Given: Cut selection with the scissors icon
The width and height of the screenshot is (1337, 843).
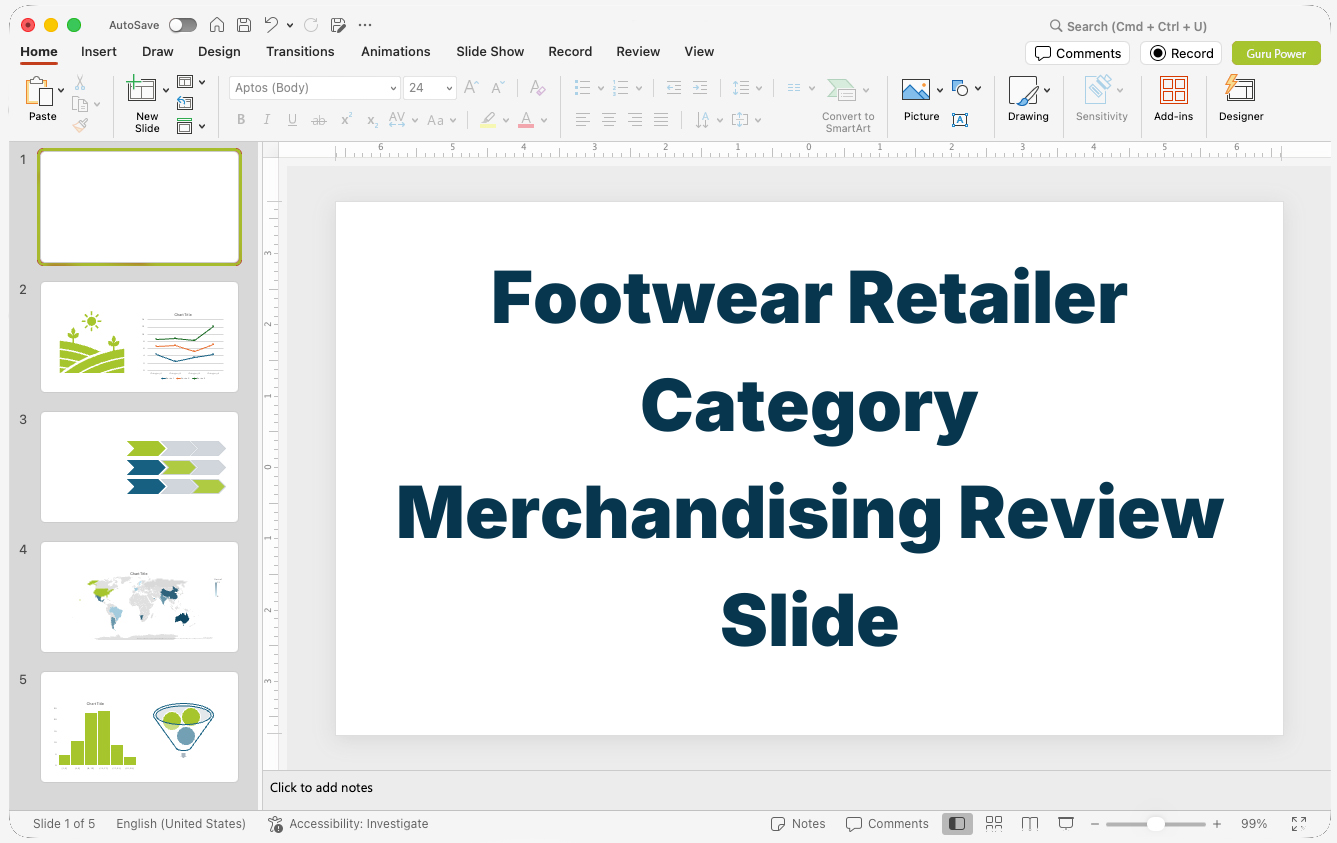Looking at the screenshot, I should 80,83.
